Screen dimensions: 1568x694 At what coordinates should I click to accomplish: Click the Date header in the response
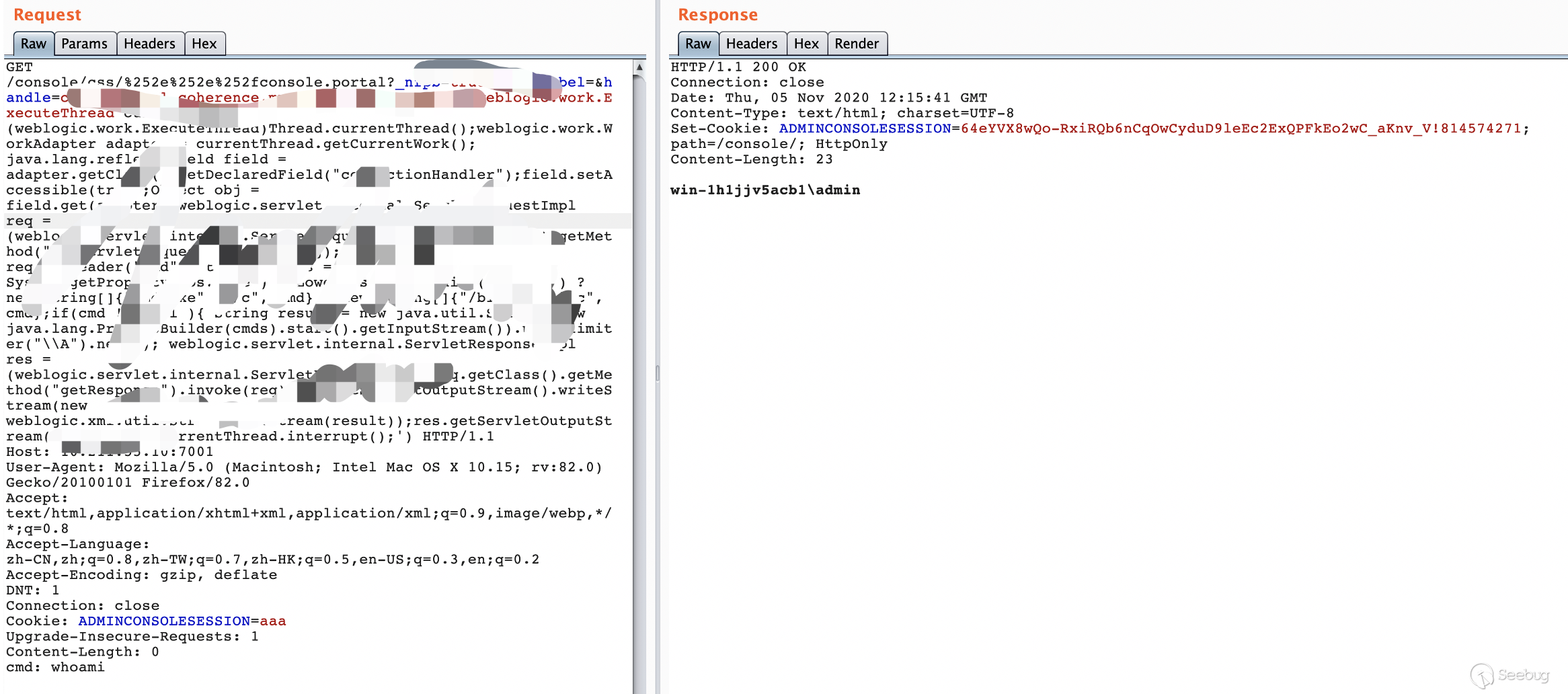click(x=829, y=98)
